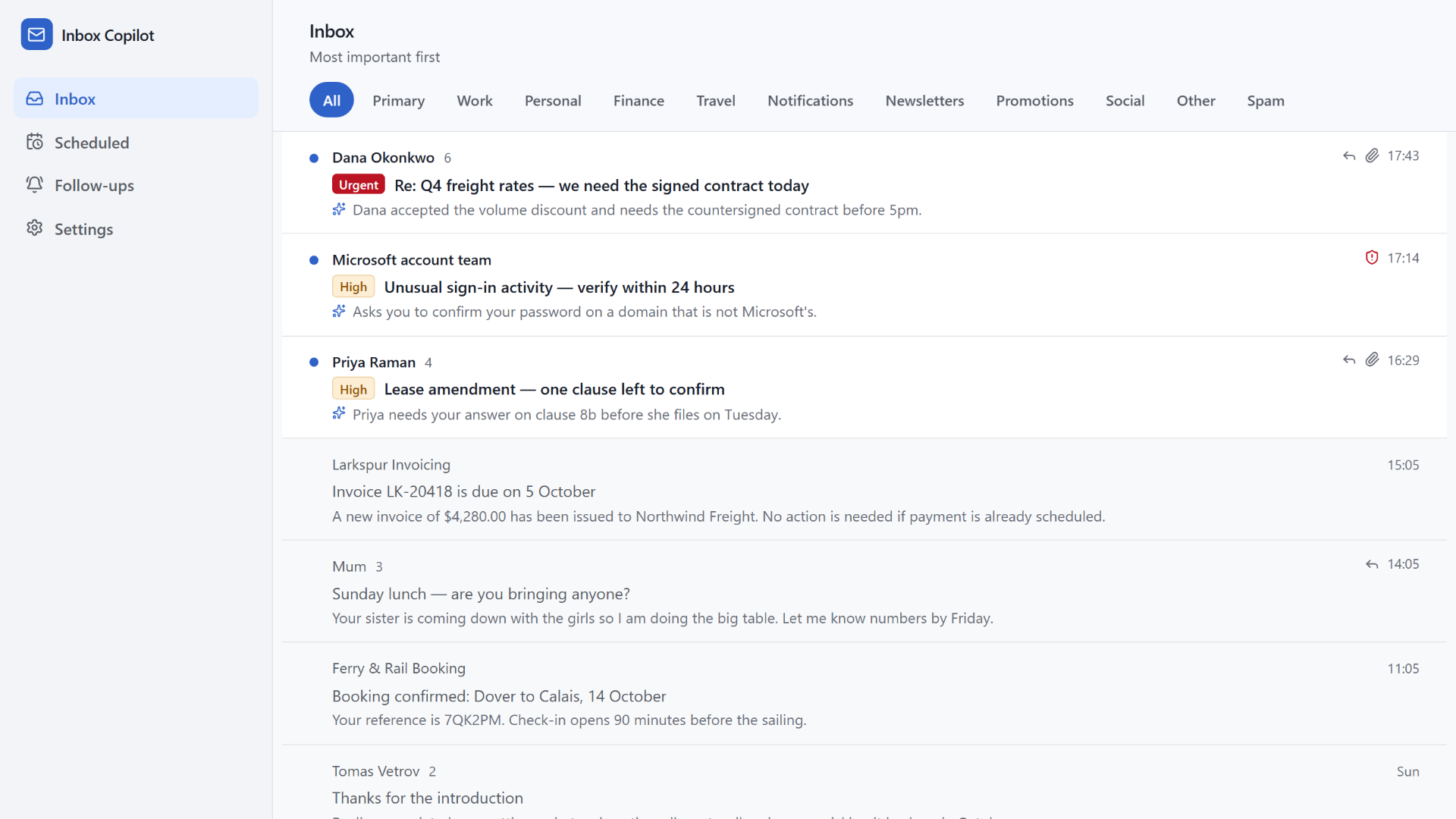Click the High badge on Unusual sign-in email
1456x819 pixels.
353,287
